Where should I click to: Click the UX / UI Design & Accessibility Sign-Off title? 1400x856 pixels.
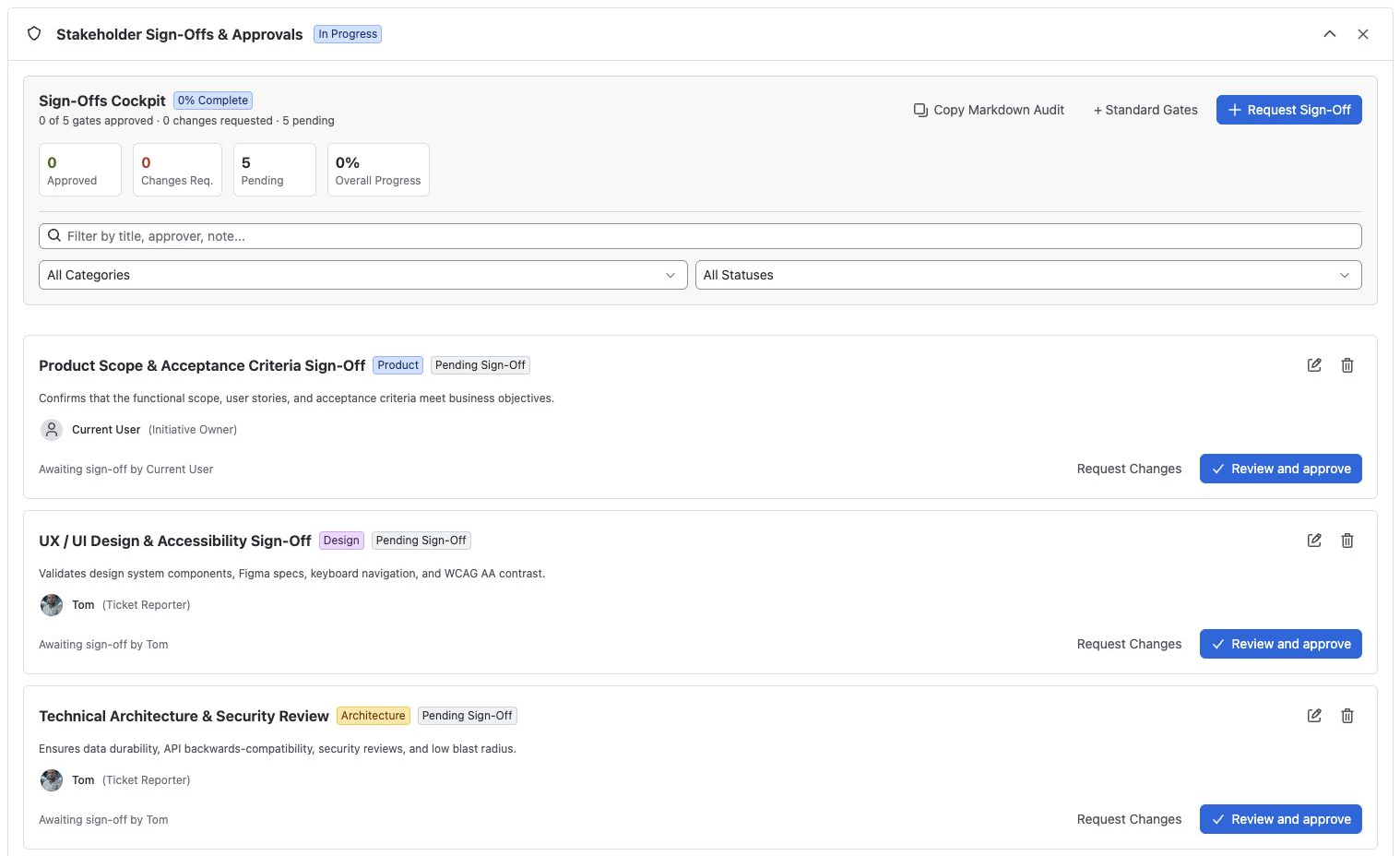click(175, 541)
